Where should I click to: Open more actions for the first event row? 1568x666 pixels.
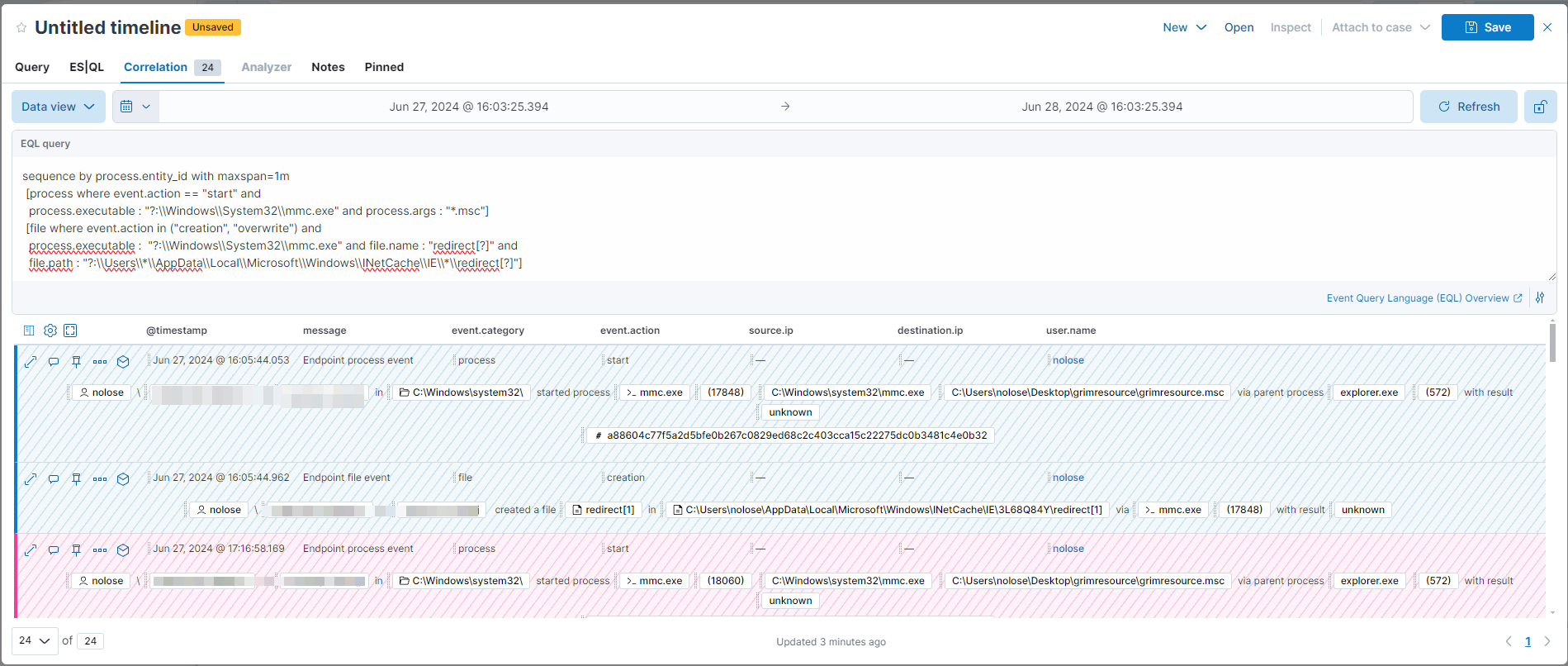(x=100, y=361)
